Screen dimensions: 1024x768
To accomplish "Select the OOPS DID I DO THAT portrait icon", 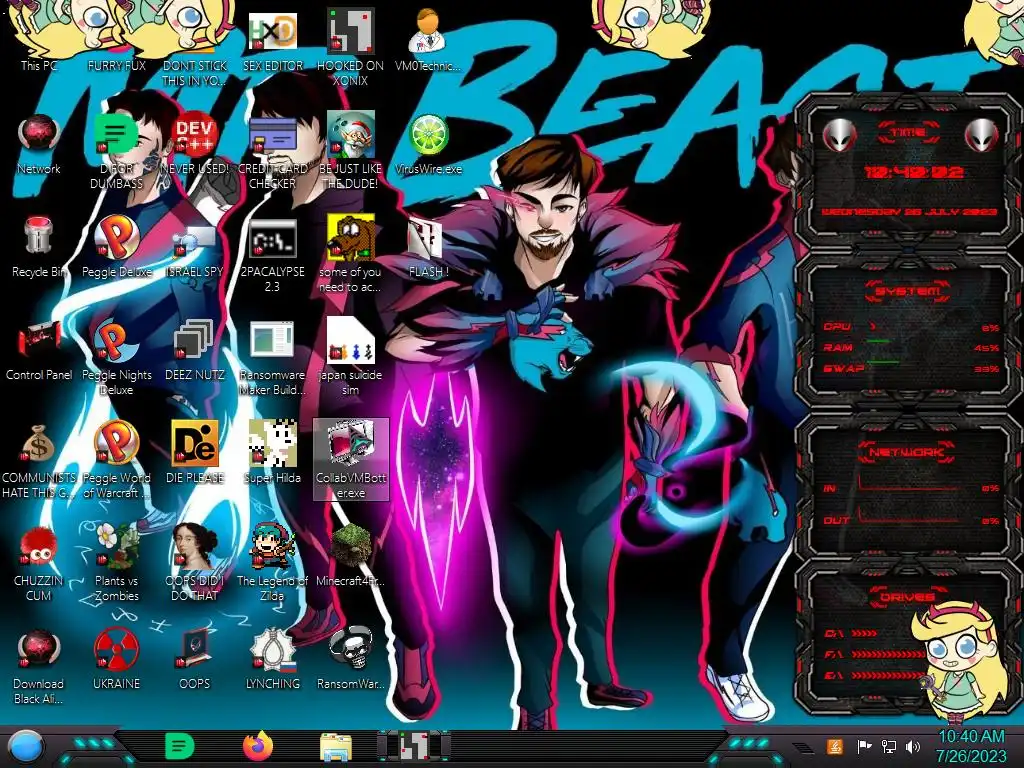I will (x=195, y=564).
